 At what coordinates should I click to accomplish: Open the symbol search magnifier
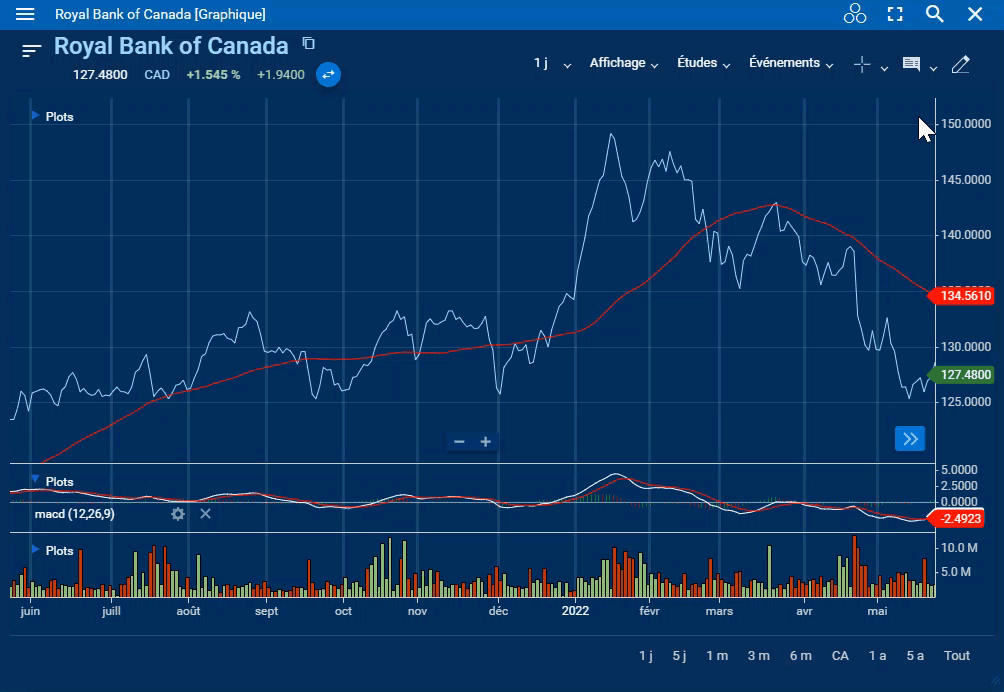[x=934, y=14]
